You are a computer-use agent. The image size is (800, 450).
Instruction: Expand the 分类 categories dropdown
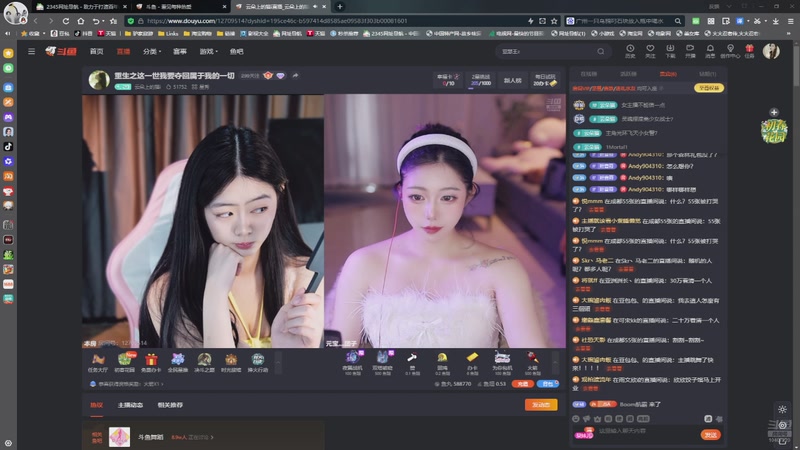pos(152,52)
